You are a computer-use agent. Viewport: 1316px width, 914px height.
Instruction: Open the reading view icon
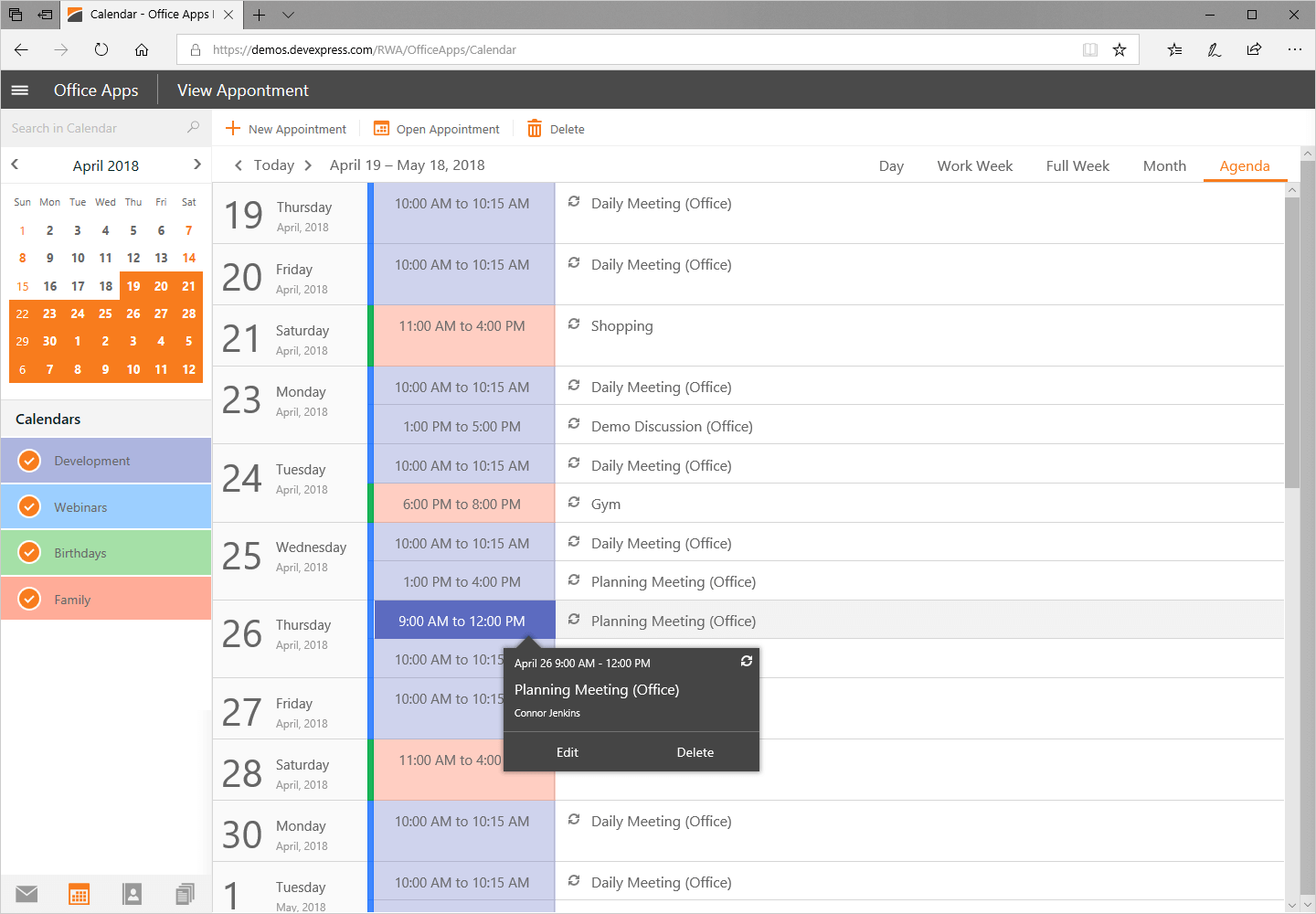click(x=1090, y=49)
